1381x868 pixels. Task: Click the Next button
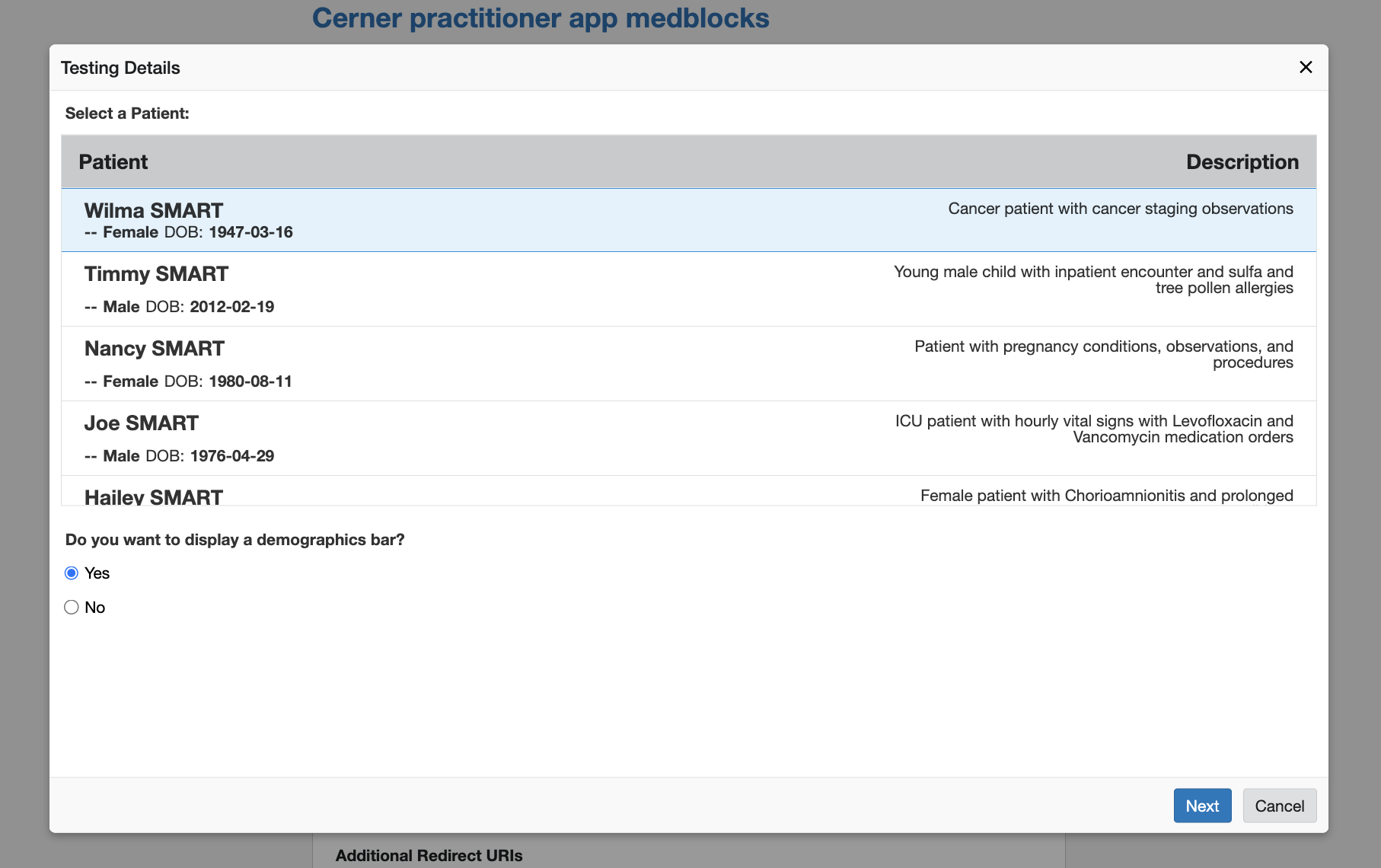click(x=1202, y=806)
